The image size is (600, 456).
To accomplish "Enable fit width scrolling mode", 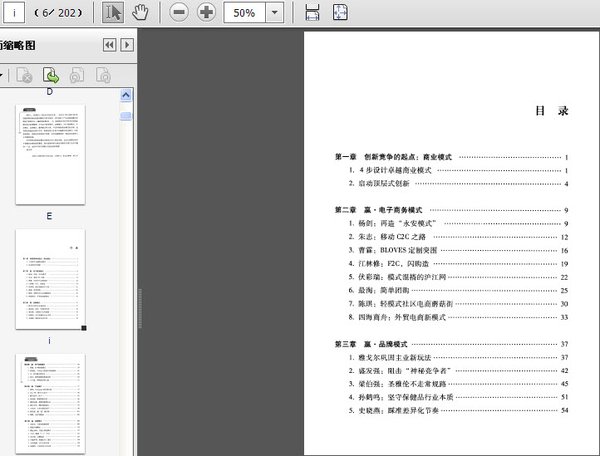I will tap(312, 13).
